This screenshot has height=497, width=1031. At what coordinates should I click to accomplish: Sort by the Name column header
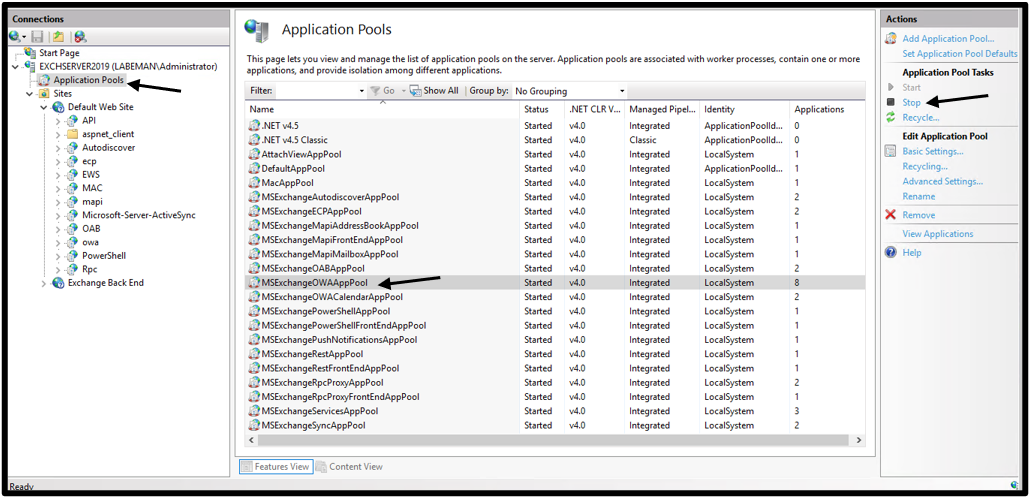tap(383, 109)
